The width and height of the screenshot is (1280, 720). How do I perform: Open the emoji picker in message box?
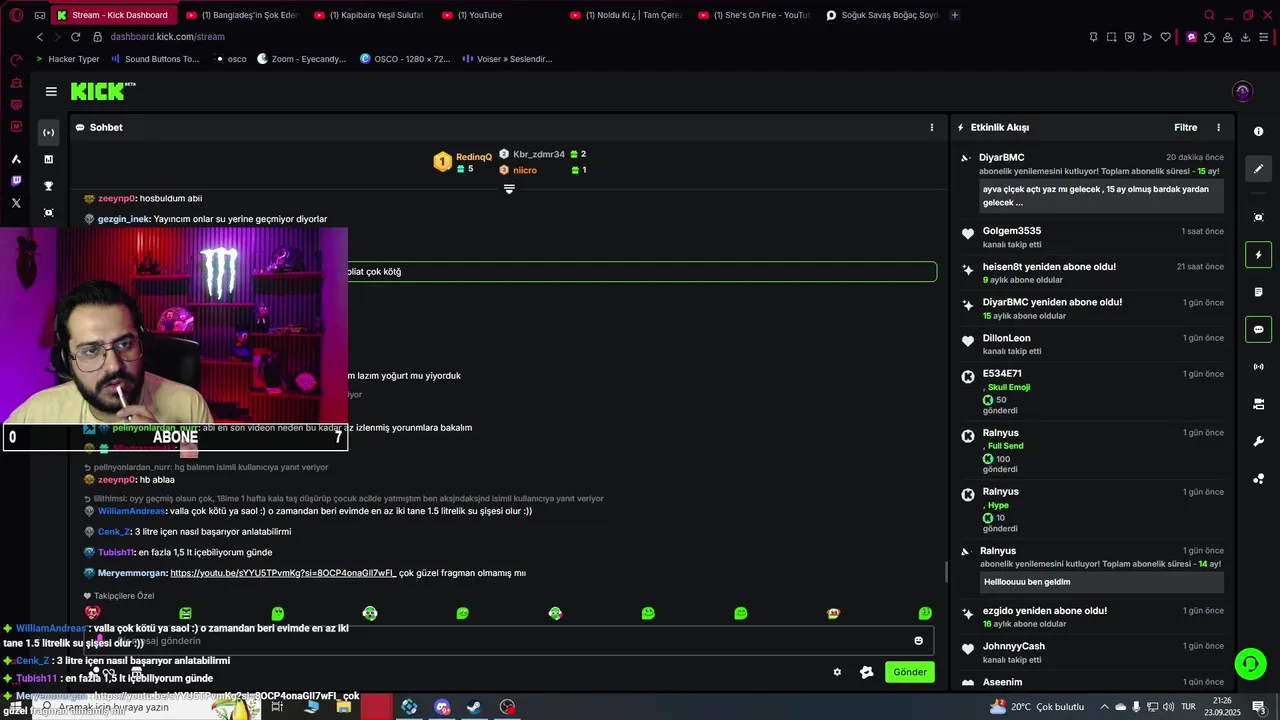point(919,641)
